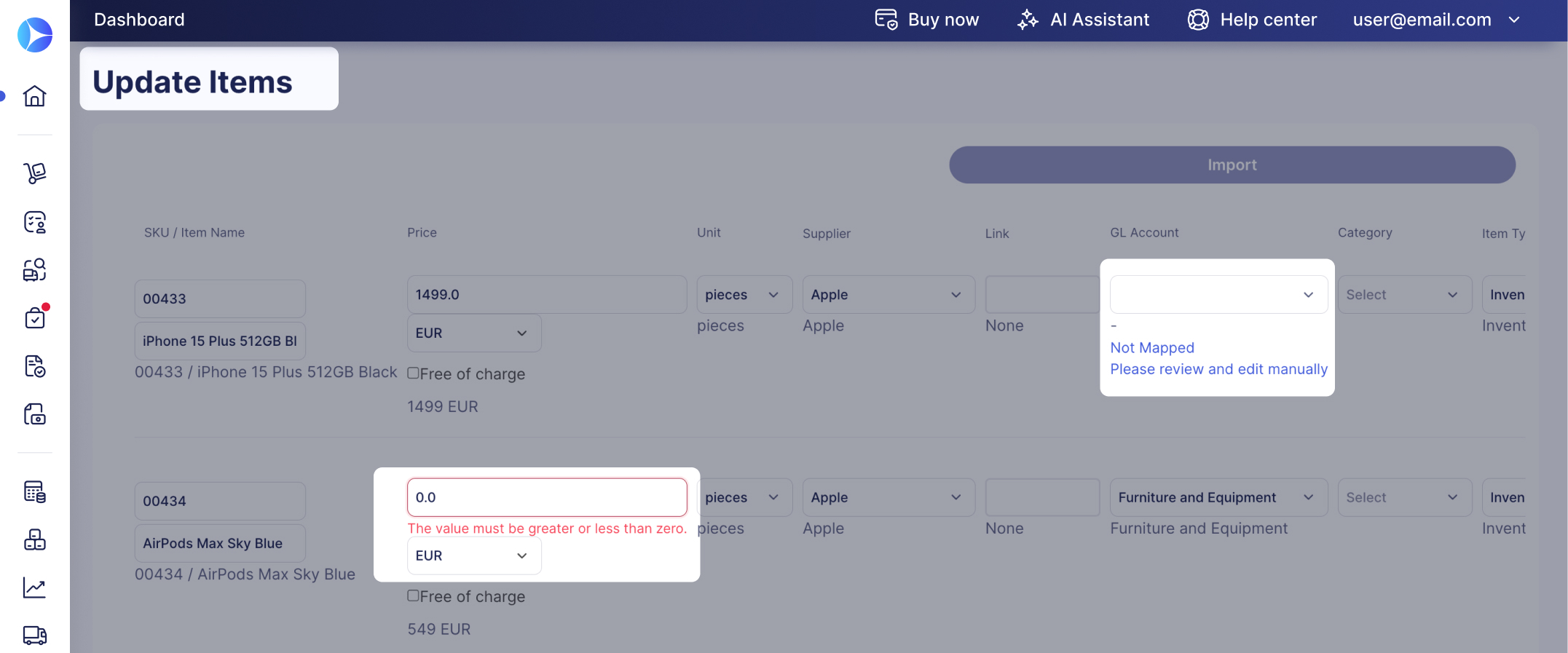
Task: Open the Apple supplier dropdown for item 00434
Action: 889,497
